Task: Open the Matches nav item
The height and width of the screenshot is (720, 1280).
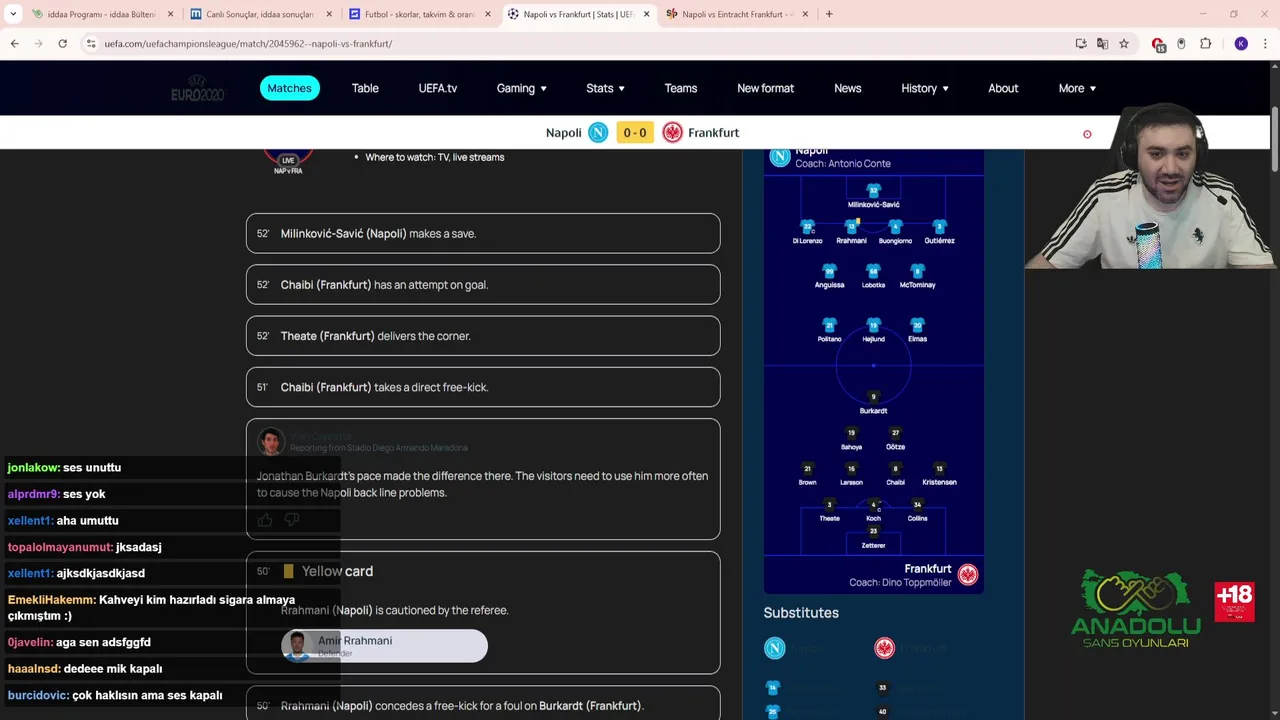Action: [x=290, y=88]
